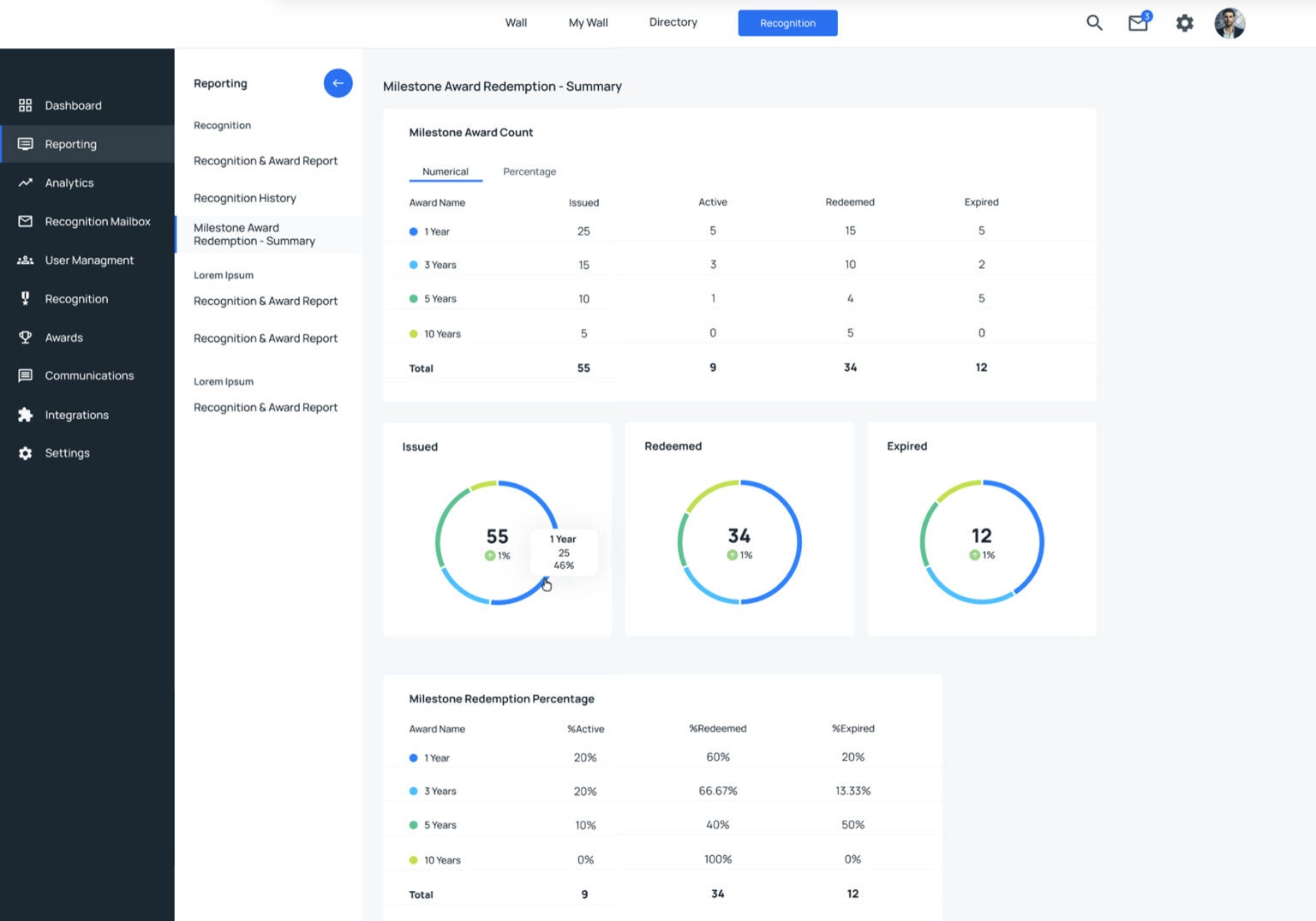
Task: Open the Recognition History report link
Action: (244, 198)
